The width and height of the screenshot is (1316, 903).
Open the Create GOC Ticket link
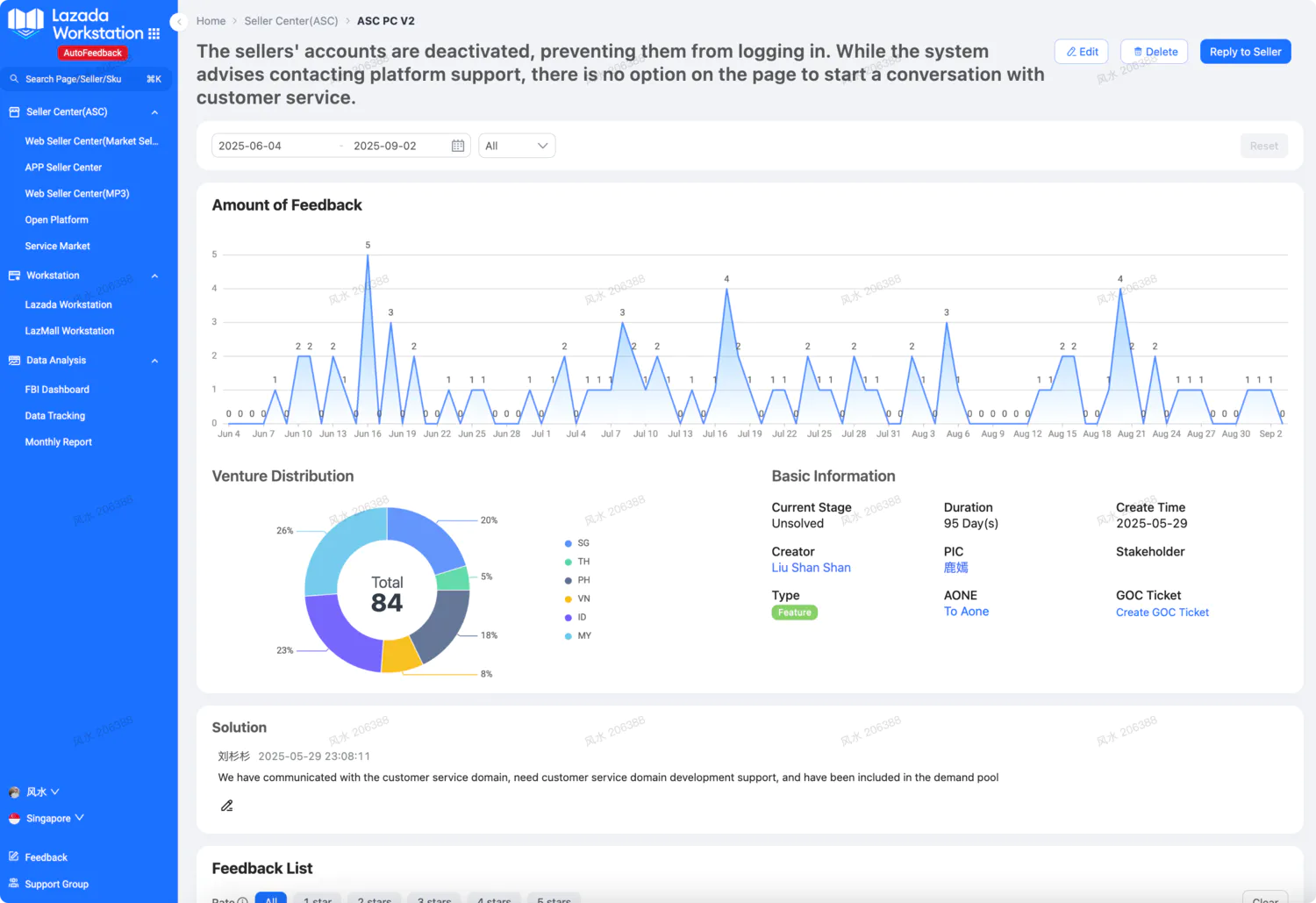[1162, 613]
